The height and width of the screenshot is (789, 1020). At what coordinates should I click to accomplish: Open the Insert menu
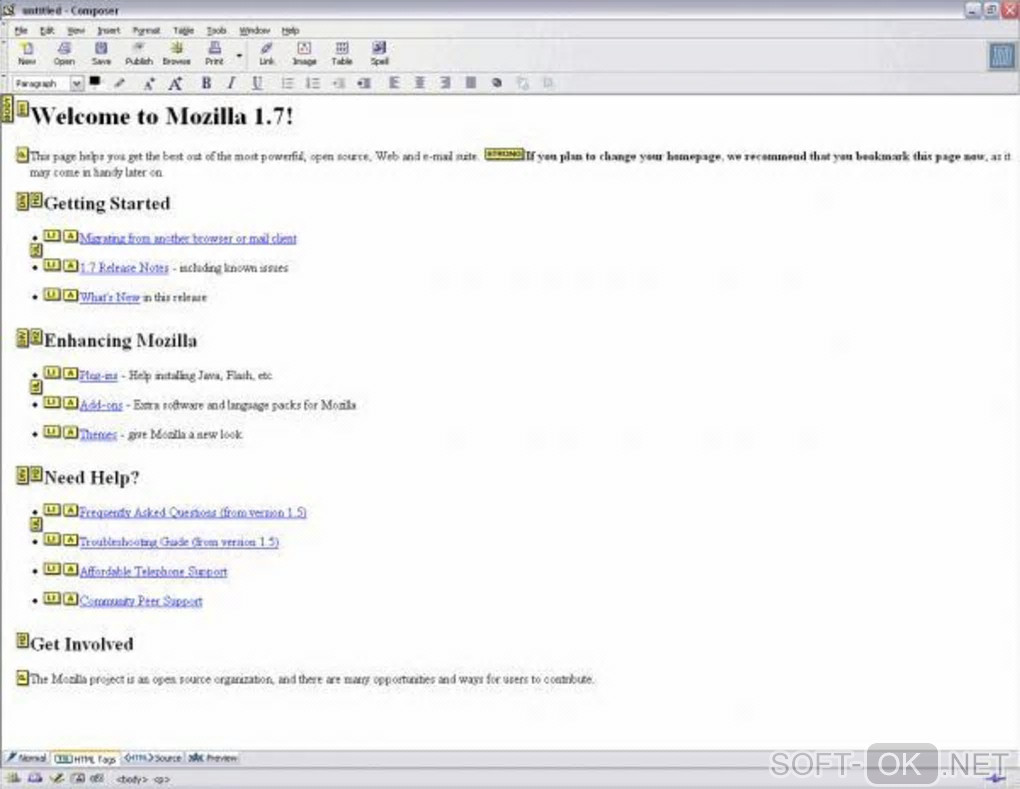[109, 31]
